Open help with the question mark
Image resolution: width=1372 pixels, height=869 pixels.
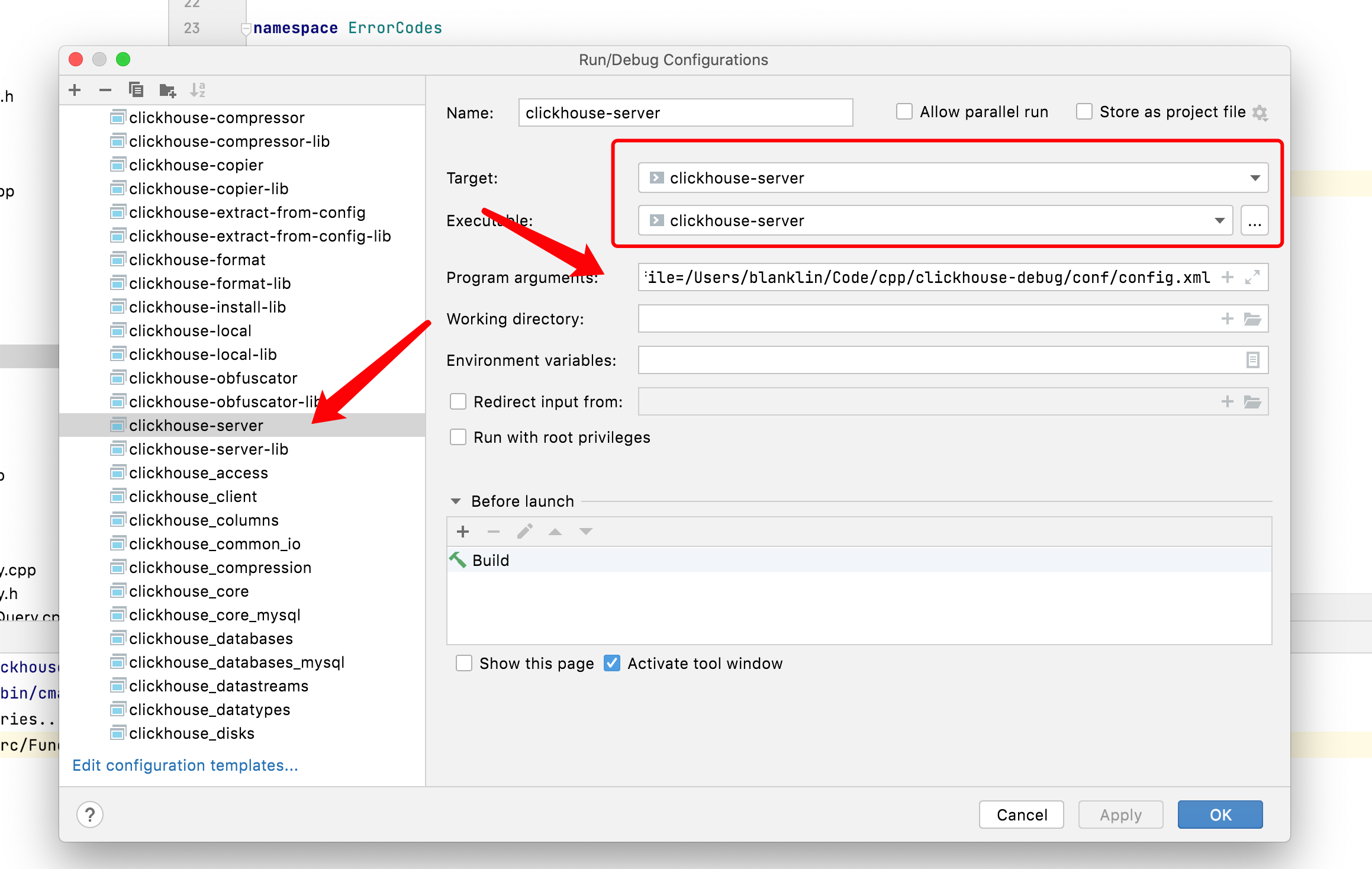[x=90, y=815]
